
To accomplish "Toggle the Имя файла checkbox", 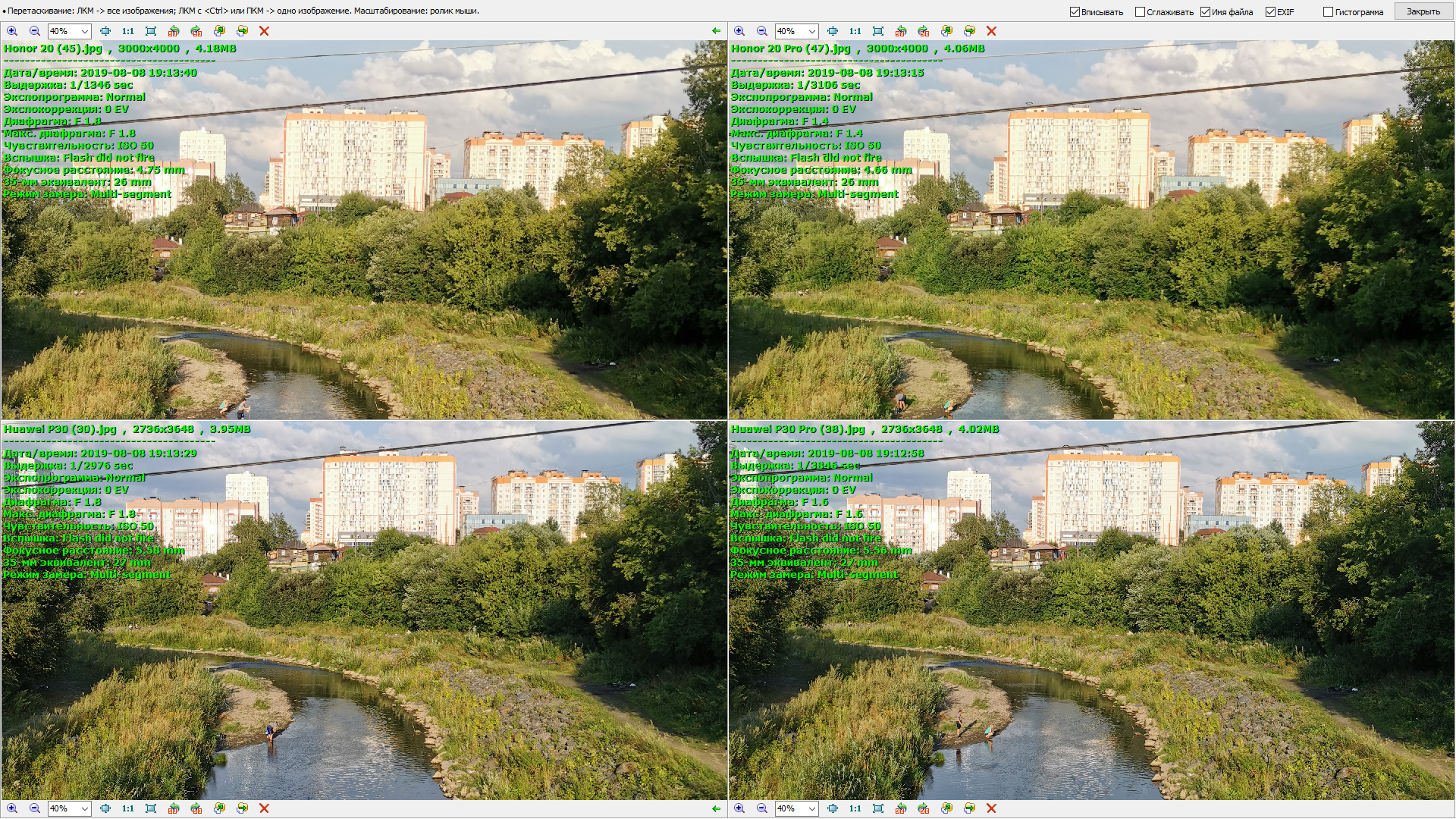I will (x=1205, y=11).
